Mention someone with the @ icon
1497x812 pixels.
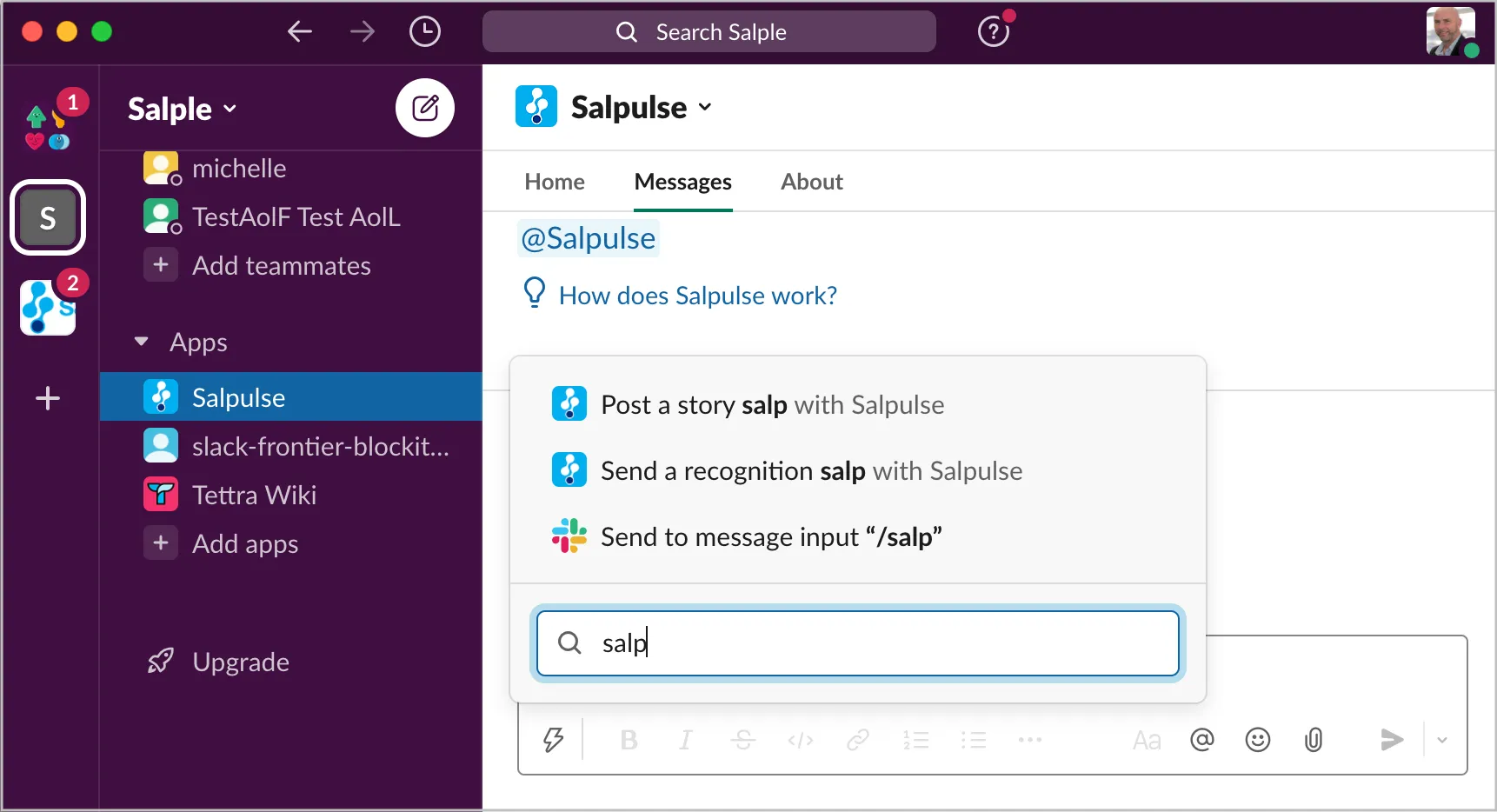pos(1202,740)
